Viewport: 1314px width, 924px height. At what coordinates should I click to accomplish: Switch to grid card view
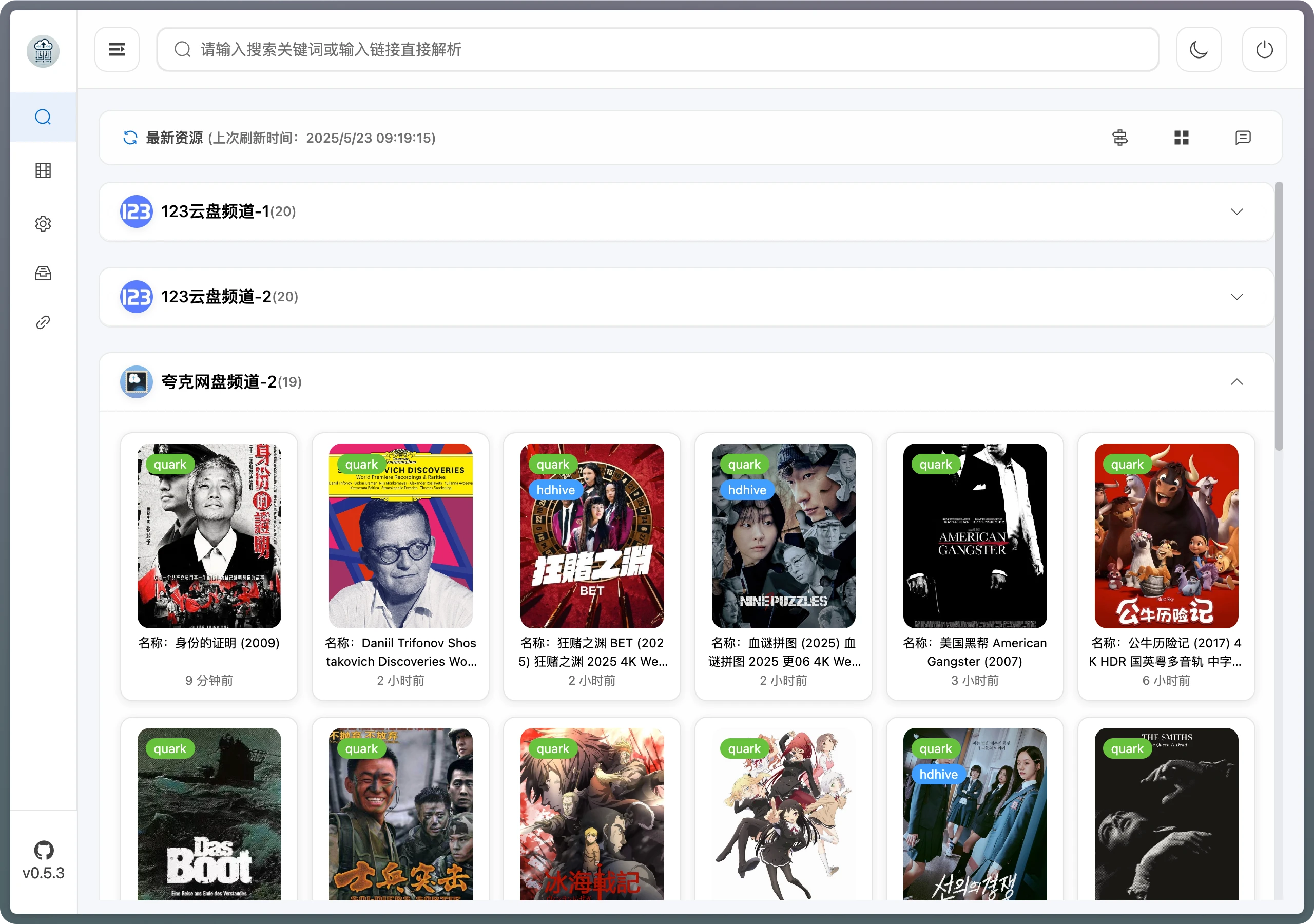pyautogui.click(x=1181, y=138)
